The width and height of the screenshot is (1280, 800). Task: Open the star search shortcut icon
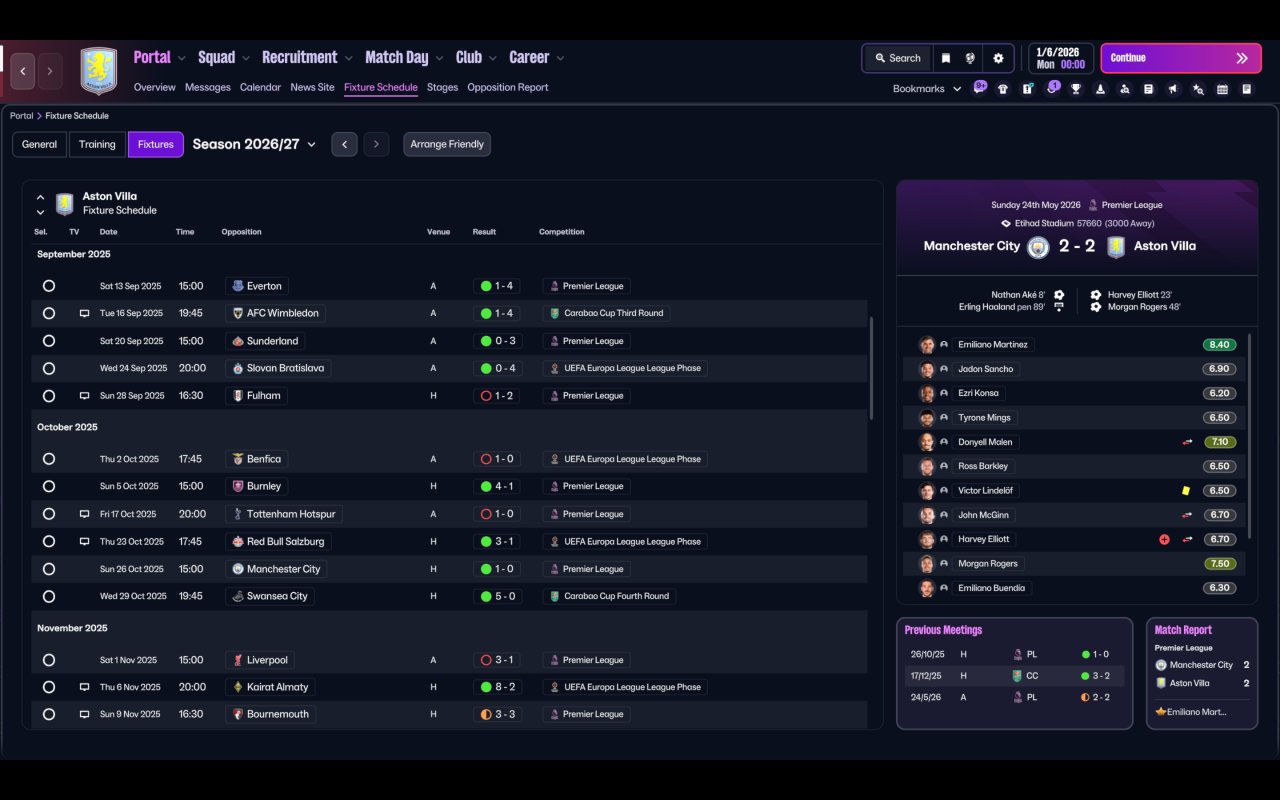(1198, 89)
